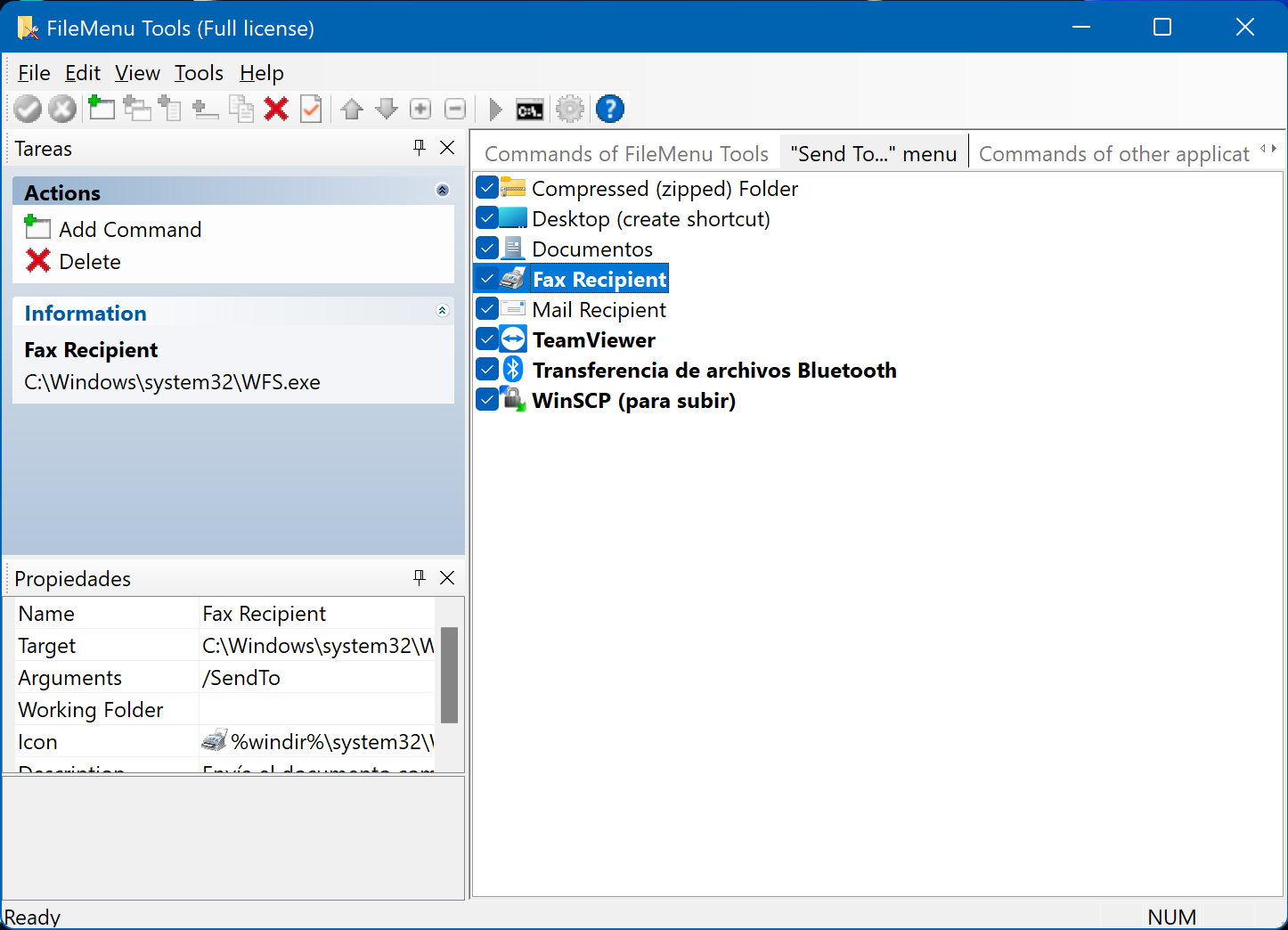The height and width of the screenshot is (930, 1288).
Task: Toggle the TeamViewer checkbox
Action: (x=487, y=339)
